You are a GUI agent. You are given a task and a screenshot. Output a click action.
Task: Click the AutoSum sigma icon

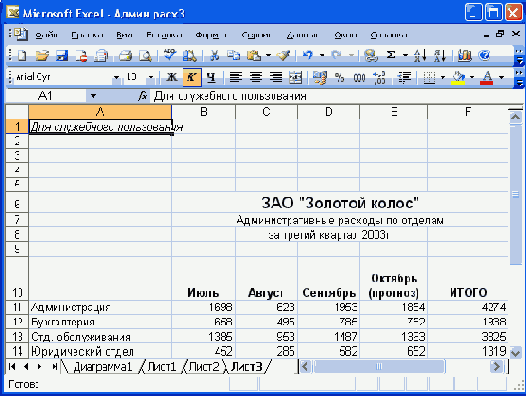pos(391,55)
